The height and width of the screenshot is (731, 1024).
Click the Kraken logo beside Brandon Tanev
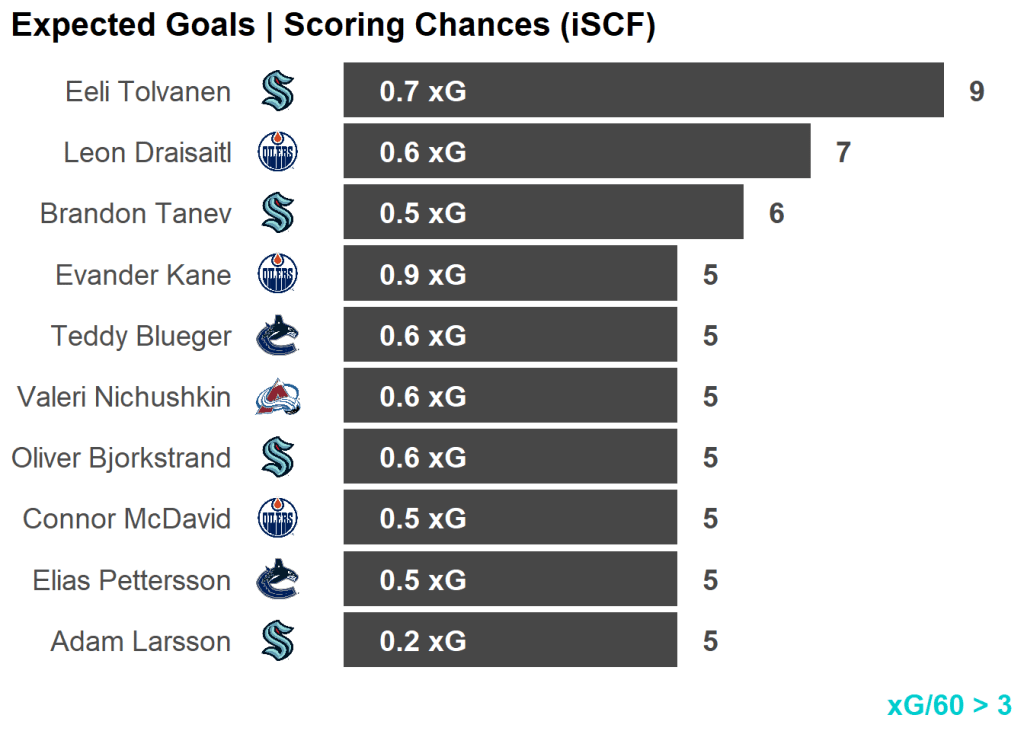click(277, 213)
